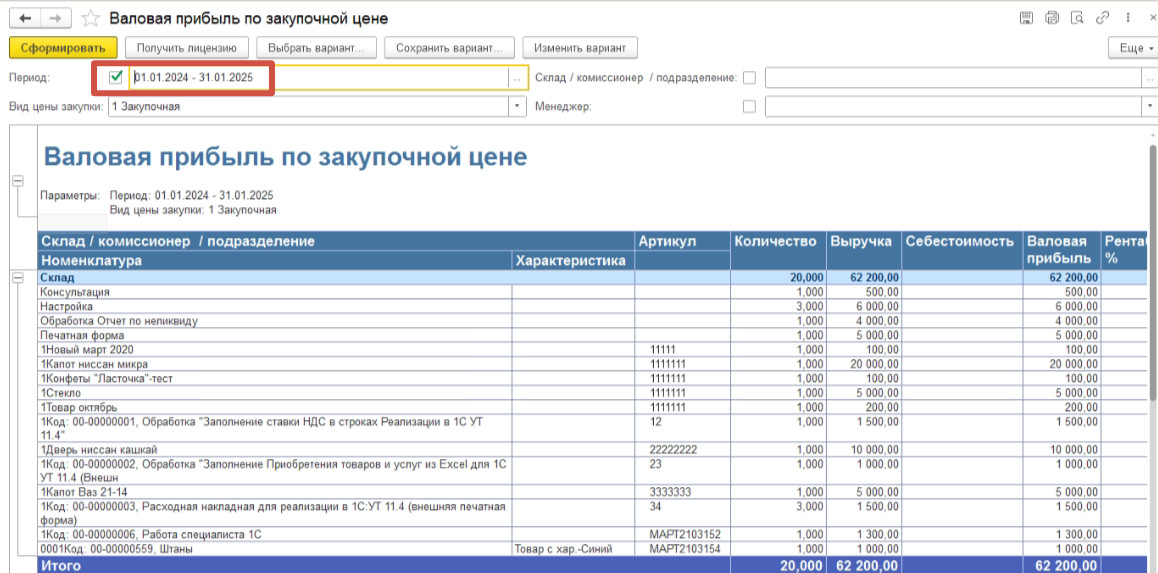The height and width of the screenshot is (573, 1158).
Task: Click the back navigation arrow
Action: (x=24, y=19)
